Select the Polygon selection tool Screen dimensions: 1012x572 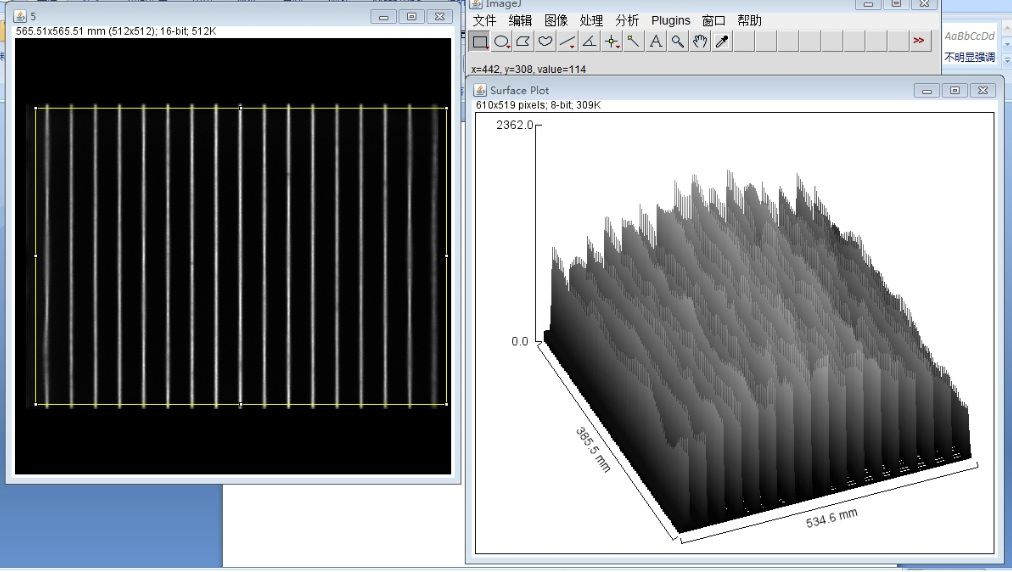(x=524, y=41)
